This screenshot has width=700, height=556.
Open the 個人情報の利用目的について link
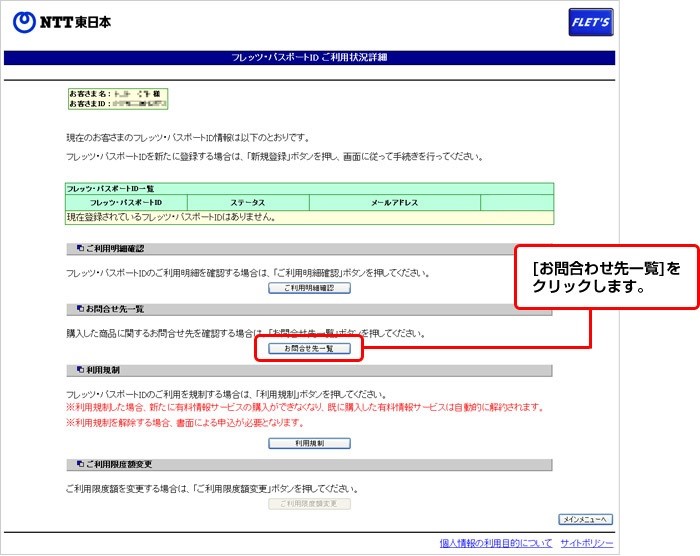(495, 543)
